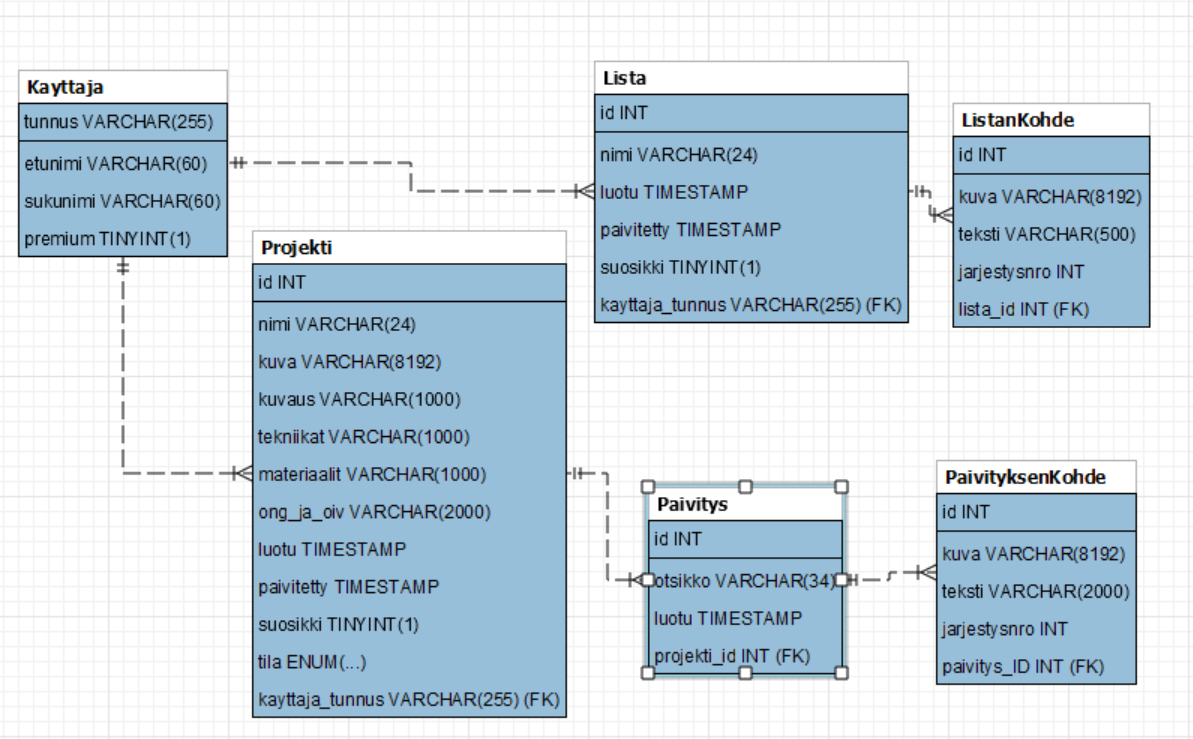Screen dimensions: 1193x739
Task: Click the top-middle resize handle of Paivitys
Action: tap(745, 486)
